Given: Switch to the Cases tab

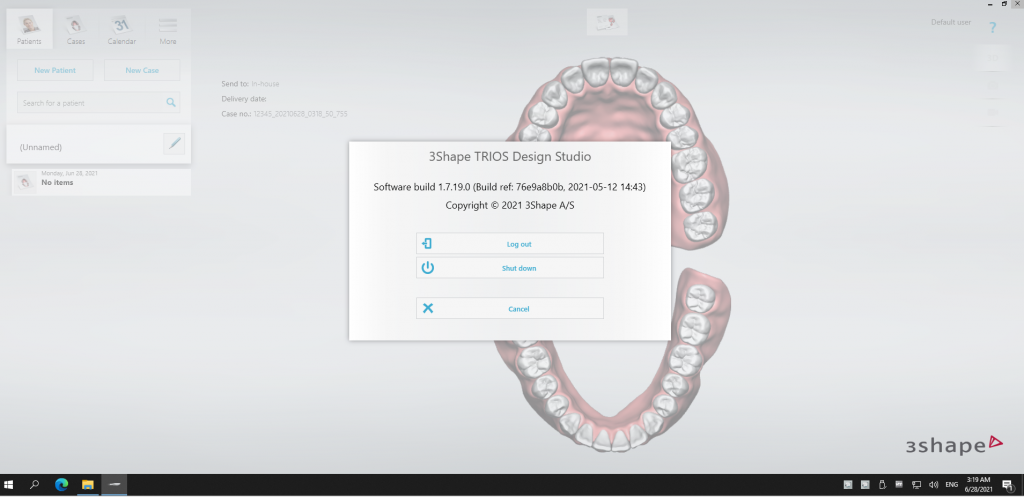Looking at the screenshot, I should [75, 29].
